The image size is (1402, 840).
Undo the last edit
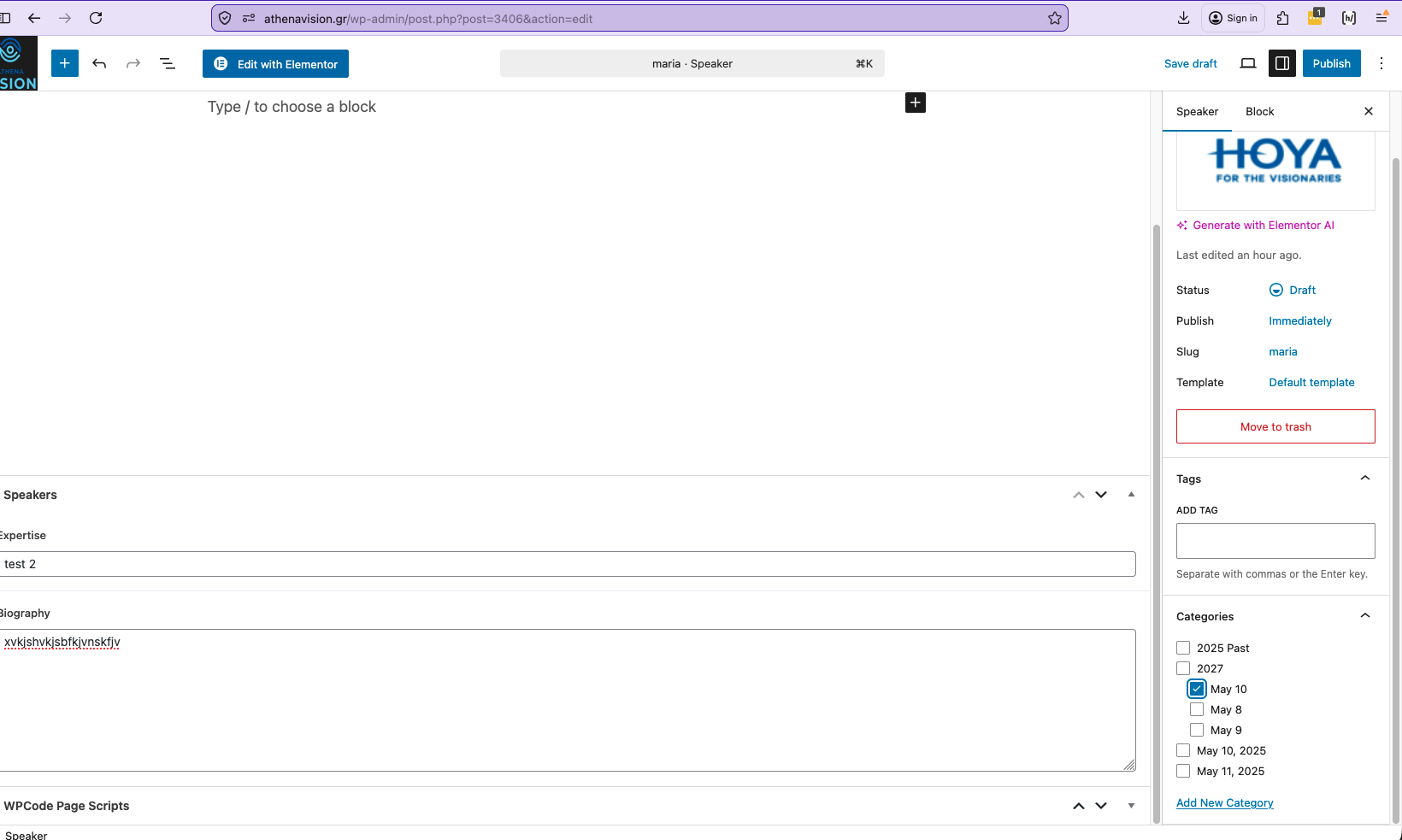coord(99,63)
